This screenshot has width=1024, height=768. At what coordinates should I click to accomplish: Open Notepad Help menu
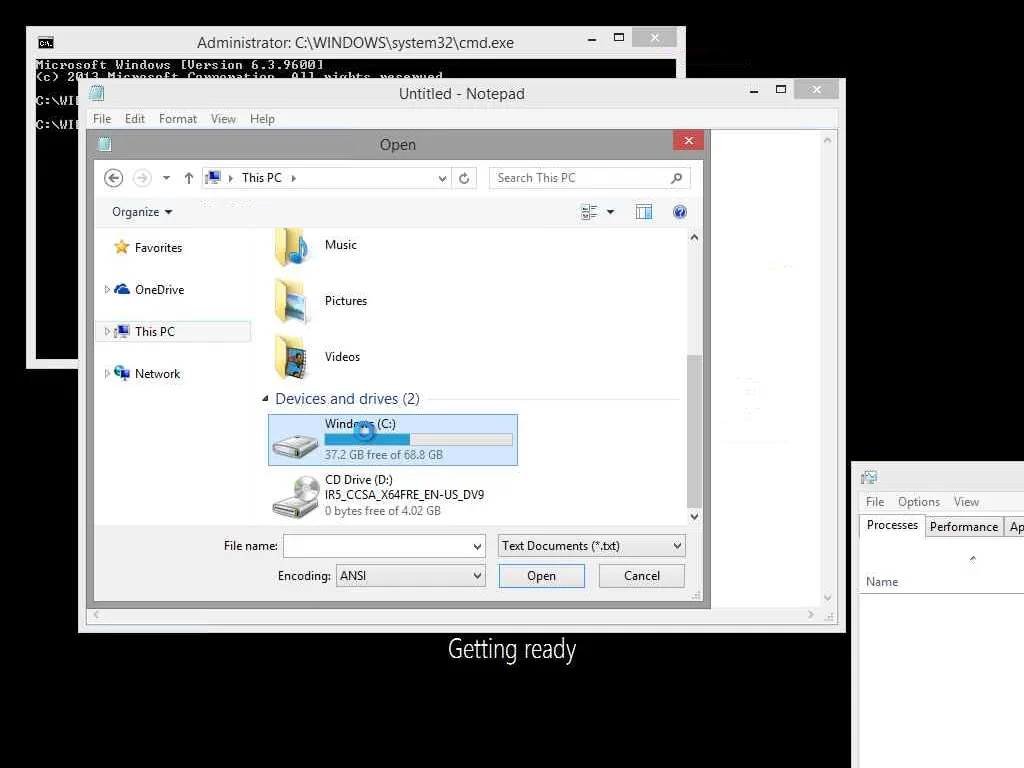coord(262,119)
